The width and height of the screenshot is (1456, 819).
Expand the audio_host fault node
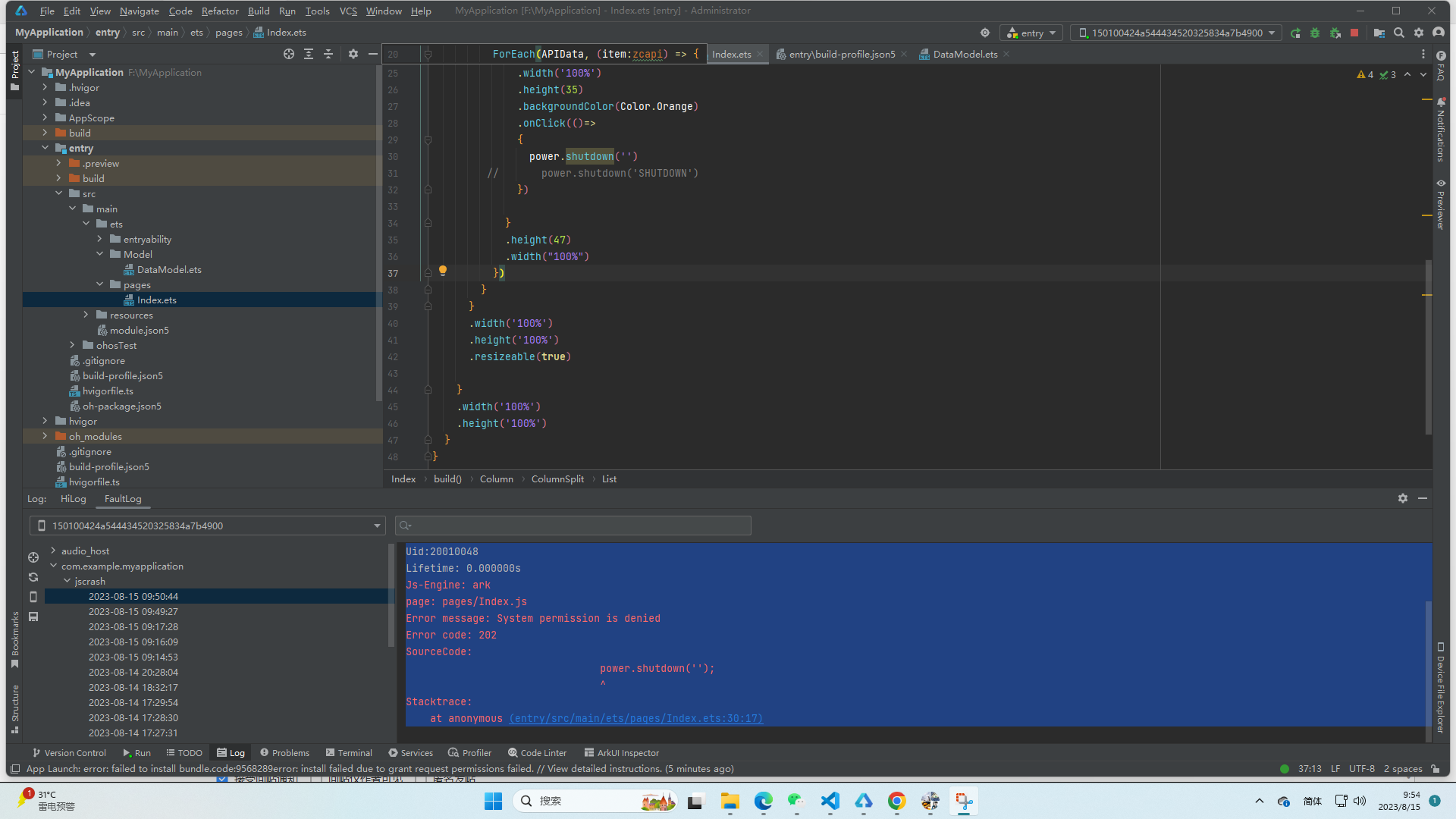(53, 551)
